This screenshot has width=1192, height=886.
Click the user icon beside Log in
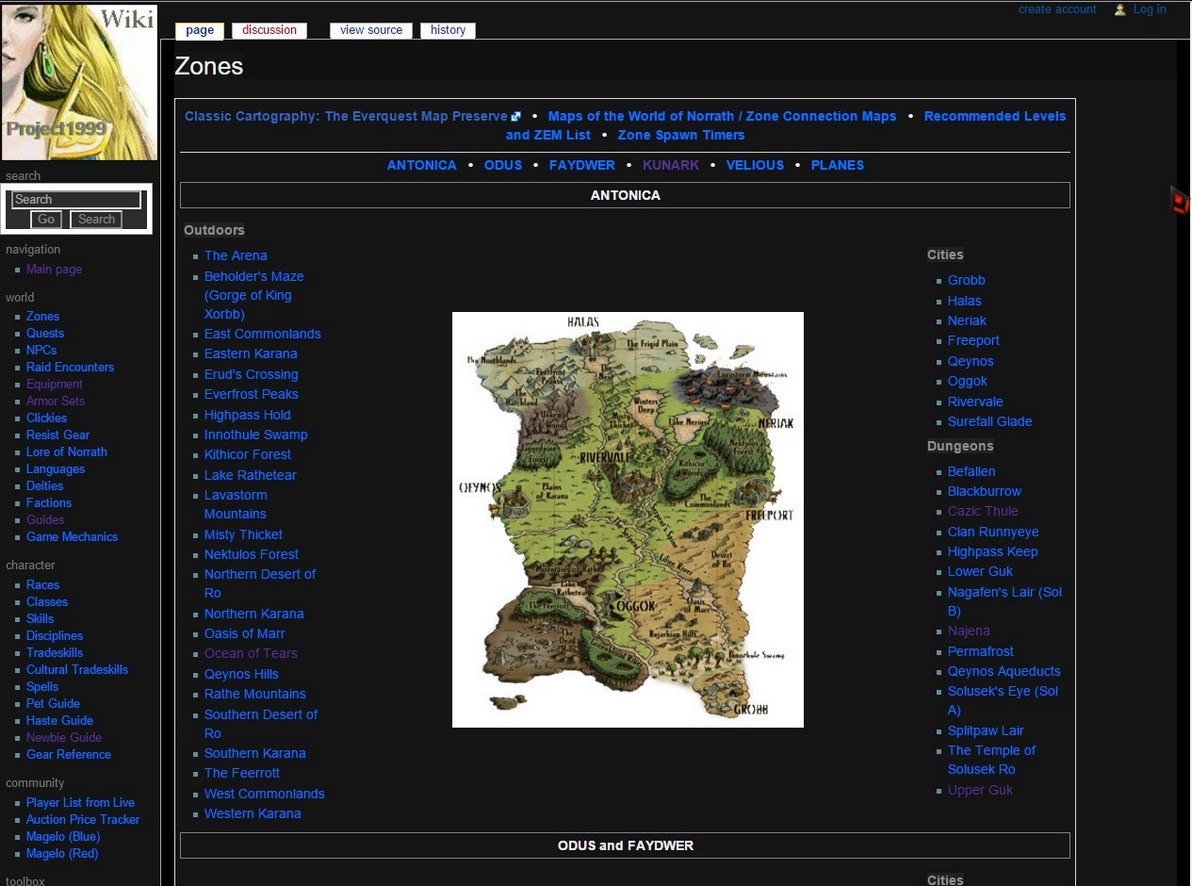[x=1120, y=10]
